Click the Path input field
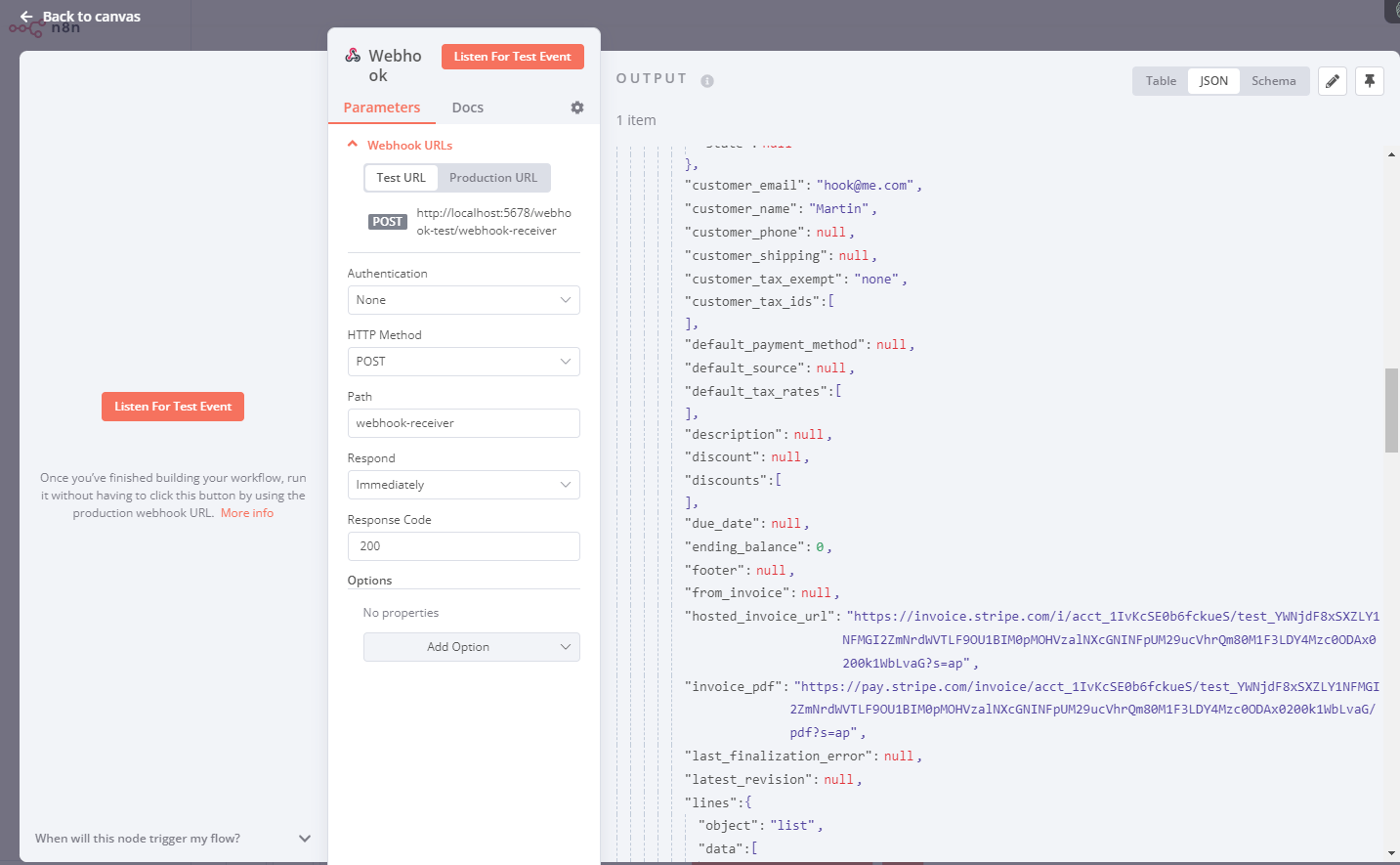 coord(463,423)
